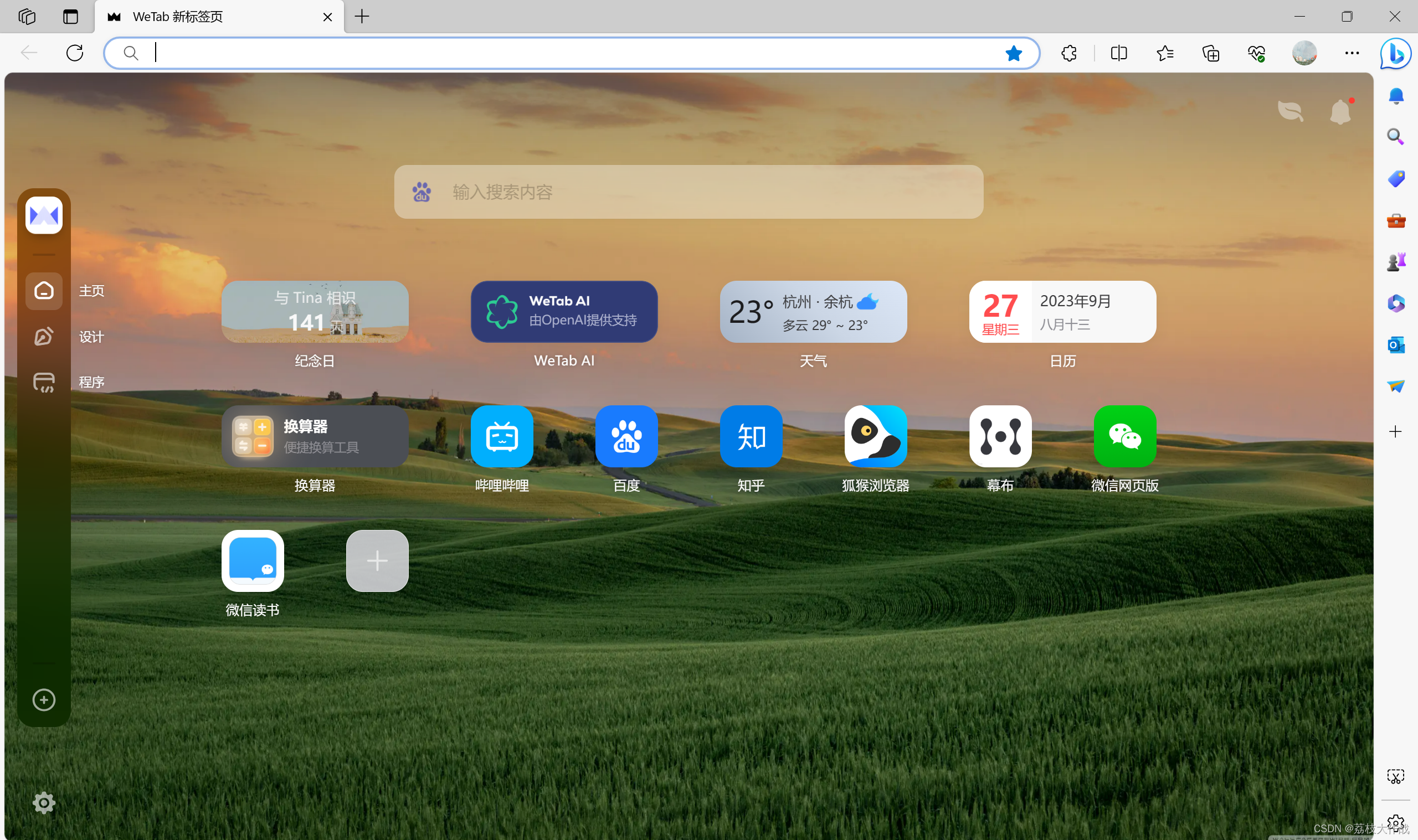Click the WeTab notification bell
1418x840 pixels.
(1340, 111)
